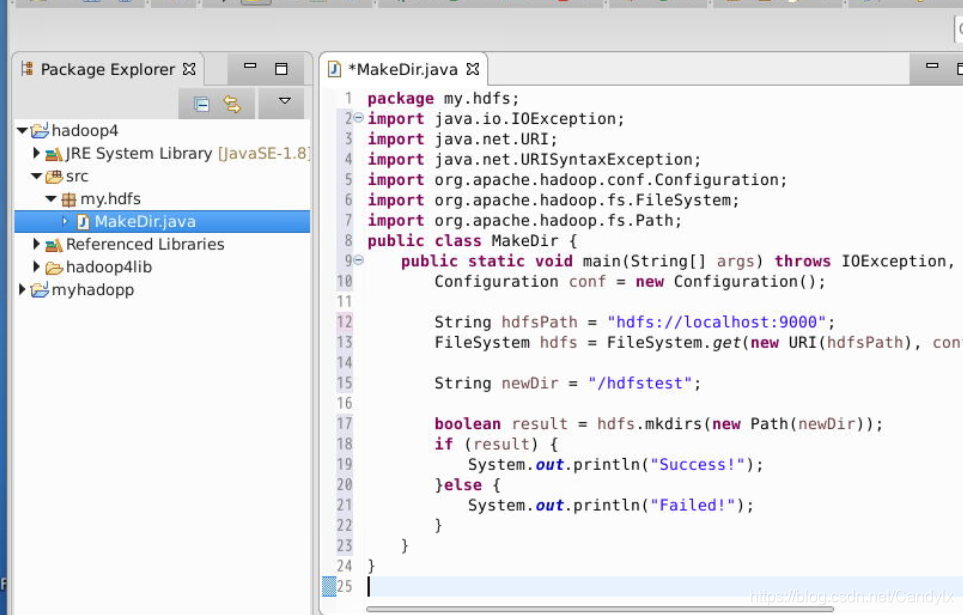Select the *MakeDir.java editor tab
Viewport: 963px width, 615px height.
click(x=403, y=69)
